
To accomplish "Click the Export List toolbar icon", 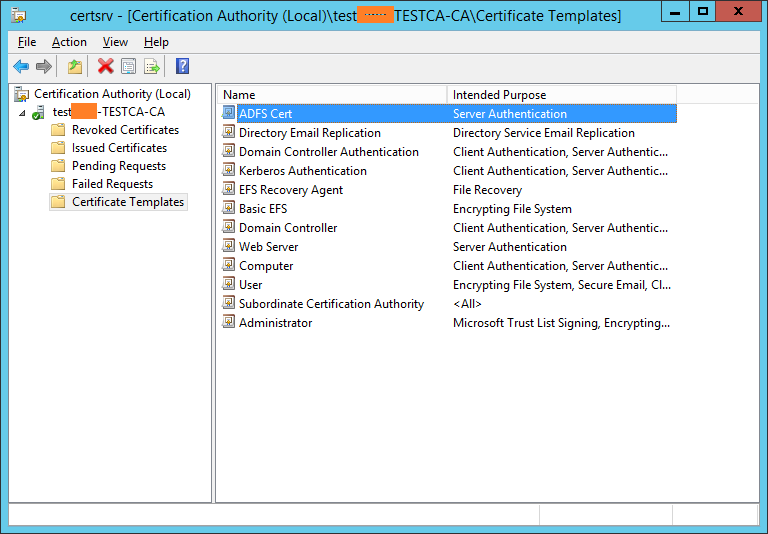I will 152,67.
